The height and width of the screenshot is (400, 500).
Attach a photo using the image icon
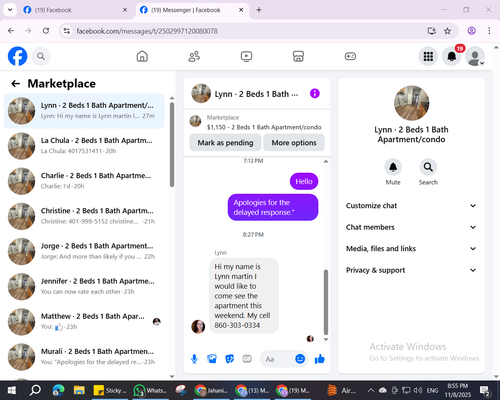212,359
